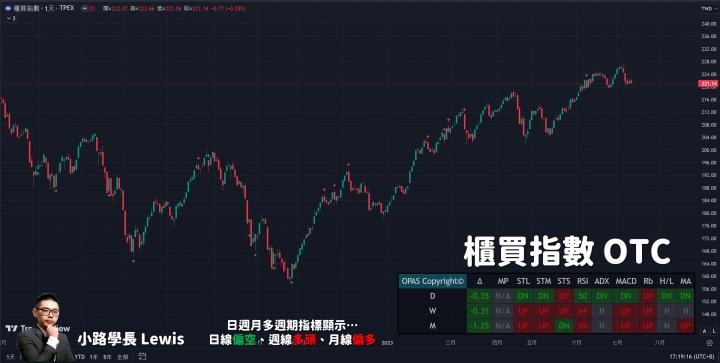Select the 5年 date range

(107, 357)
